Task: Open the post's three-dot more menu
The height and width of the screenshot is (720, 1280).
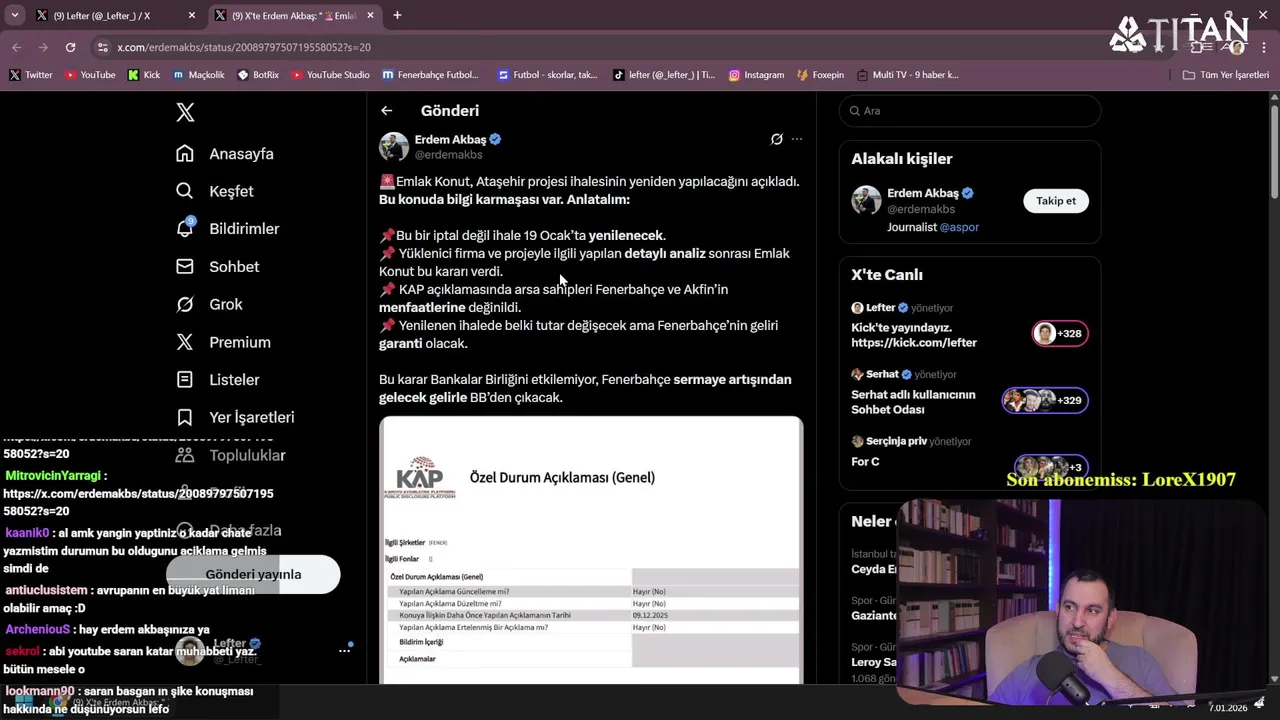Action: coord(797,139)
